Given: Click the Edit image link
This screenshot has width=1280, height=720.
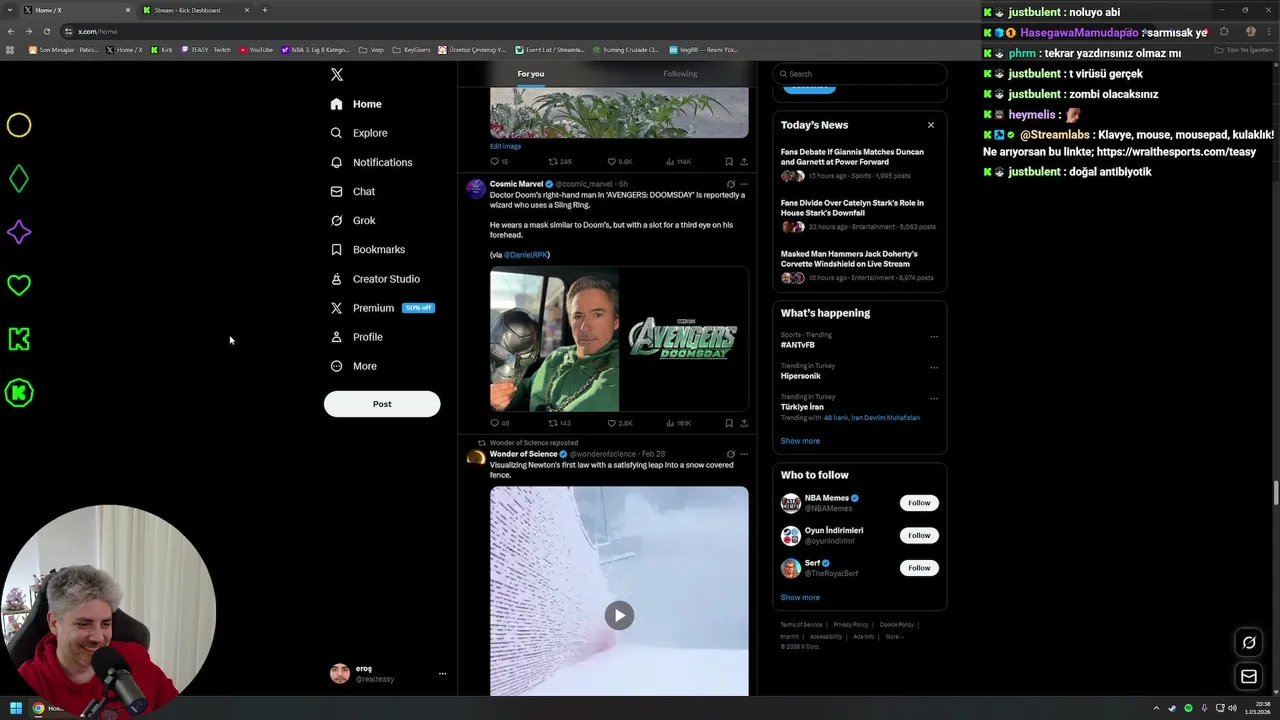Looking at the screenshot, I should 505,146.
